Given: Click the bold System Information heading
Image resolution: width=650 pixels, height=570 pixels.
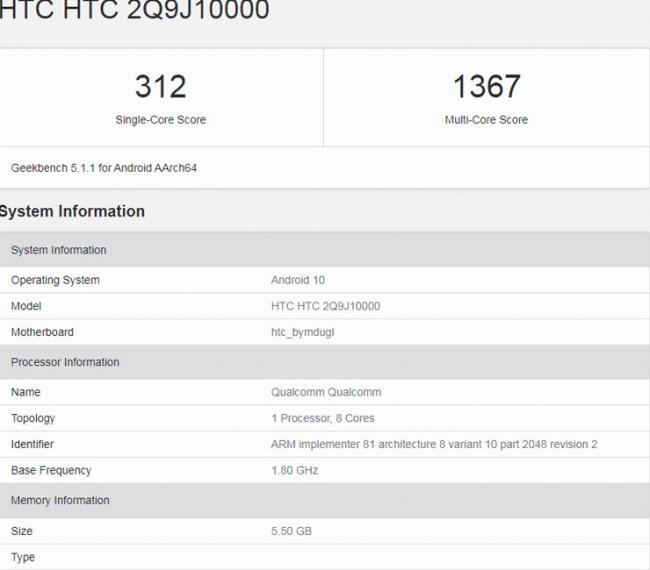Looking at the screenshot, I should click(73, 212).
